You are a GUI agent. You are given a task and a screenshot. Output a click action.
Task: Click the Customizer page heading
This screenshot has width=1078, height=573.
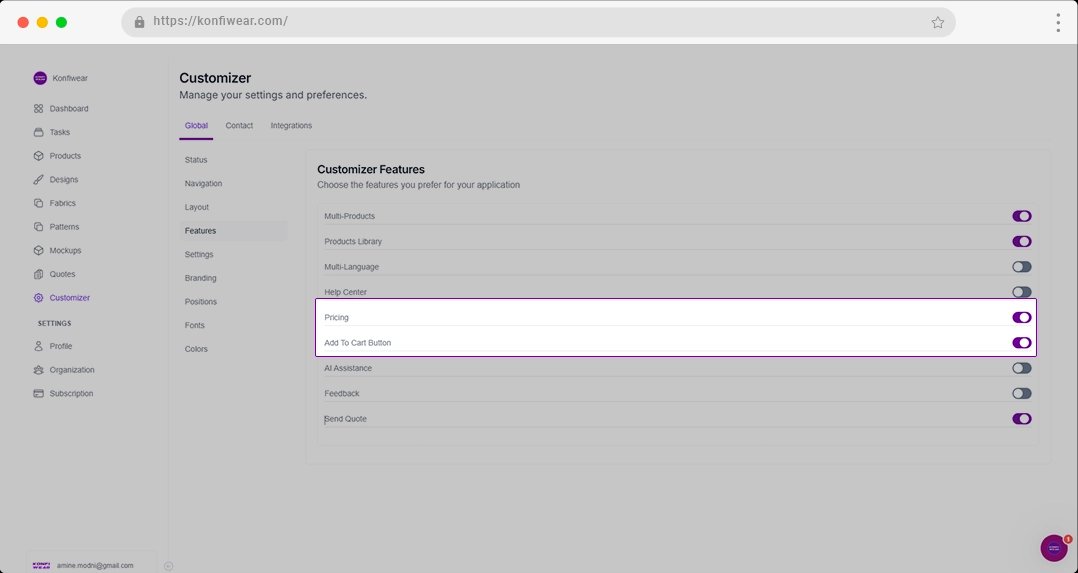click(x=215, y=78)
